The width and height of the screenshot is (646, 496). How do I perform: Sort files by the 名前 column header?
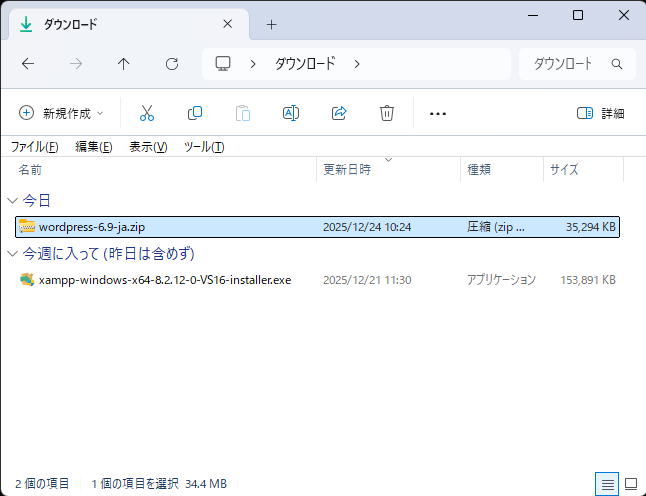[31, 170]
